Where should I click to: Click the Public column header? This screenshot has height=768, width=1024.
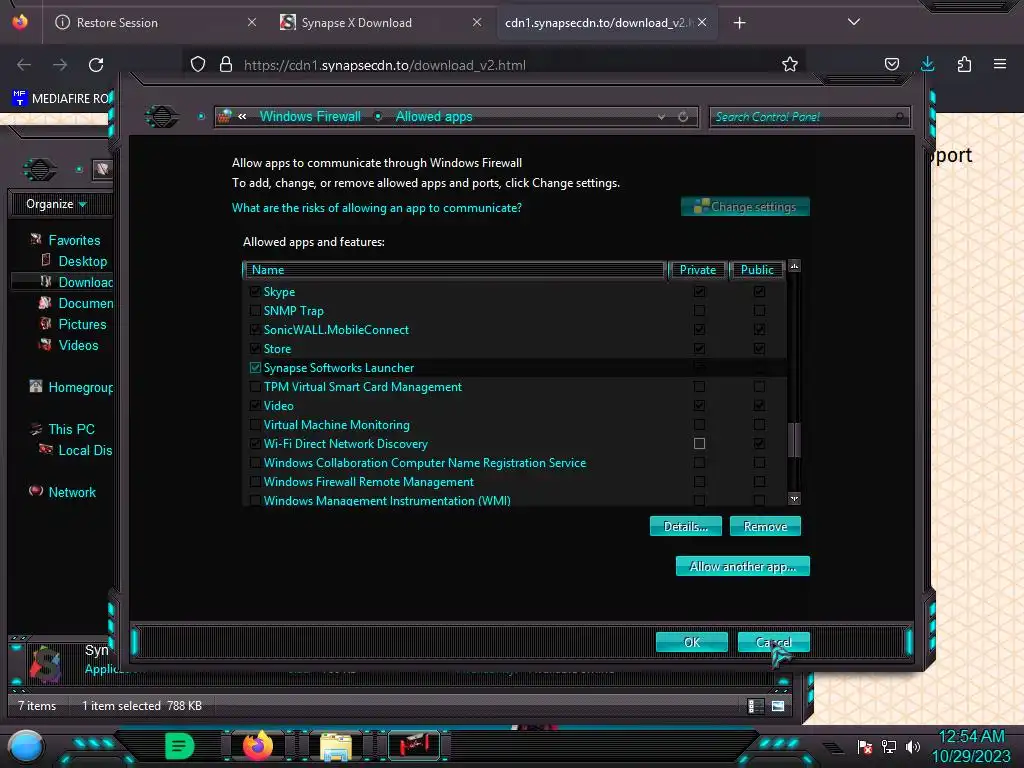pos(757,270)
